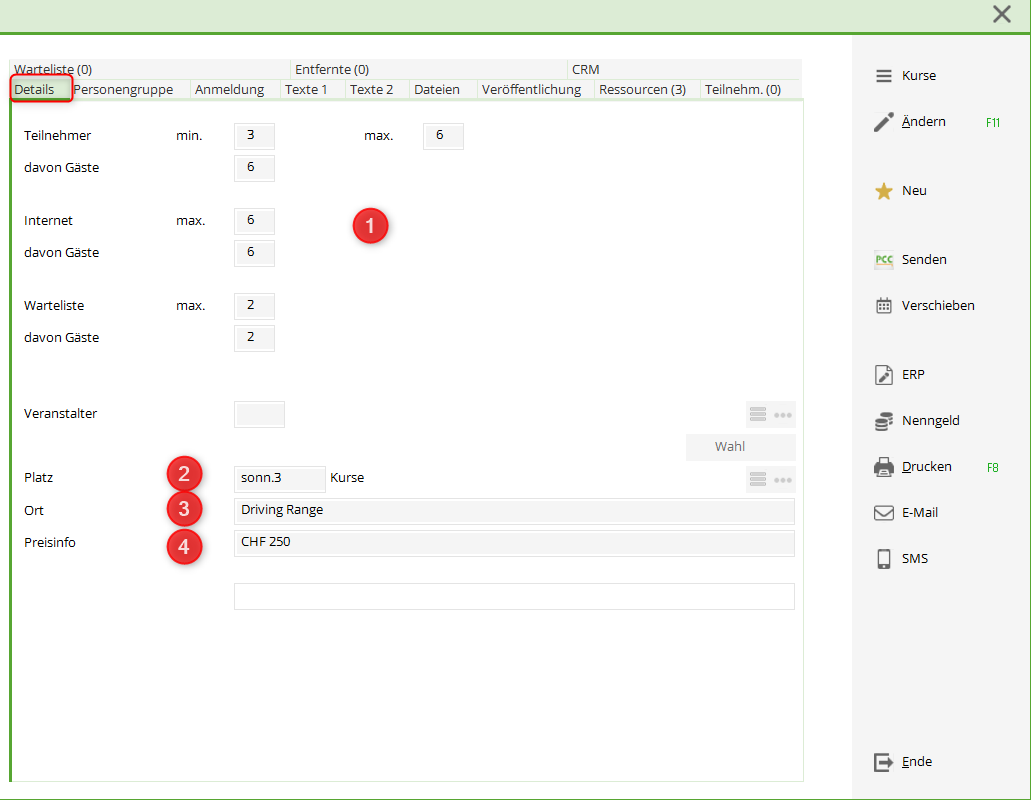This screenshot has width=1031, height=800.
Task: Click the Neu star icon
Action: [883, 191]
